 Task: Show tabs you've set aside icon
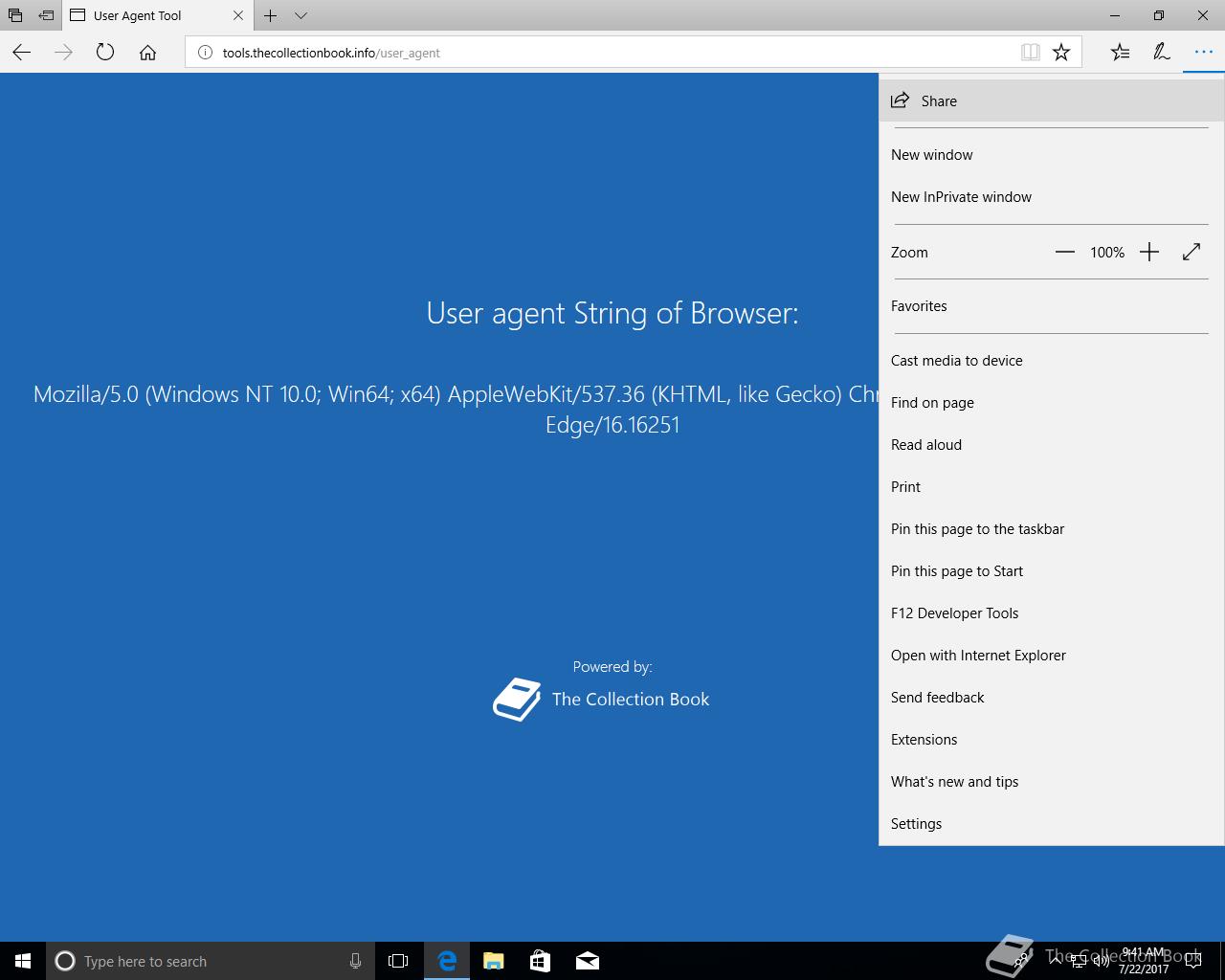pos(15,15)
